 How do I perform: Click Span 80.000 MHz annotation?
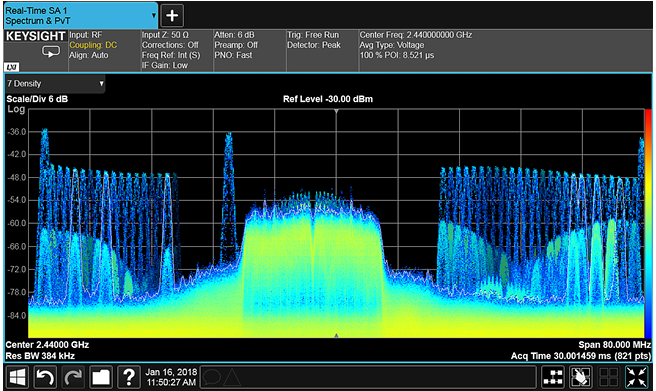click(615, 345)
